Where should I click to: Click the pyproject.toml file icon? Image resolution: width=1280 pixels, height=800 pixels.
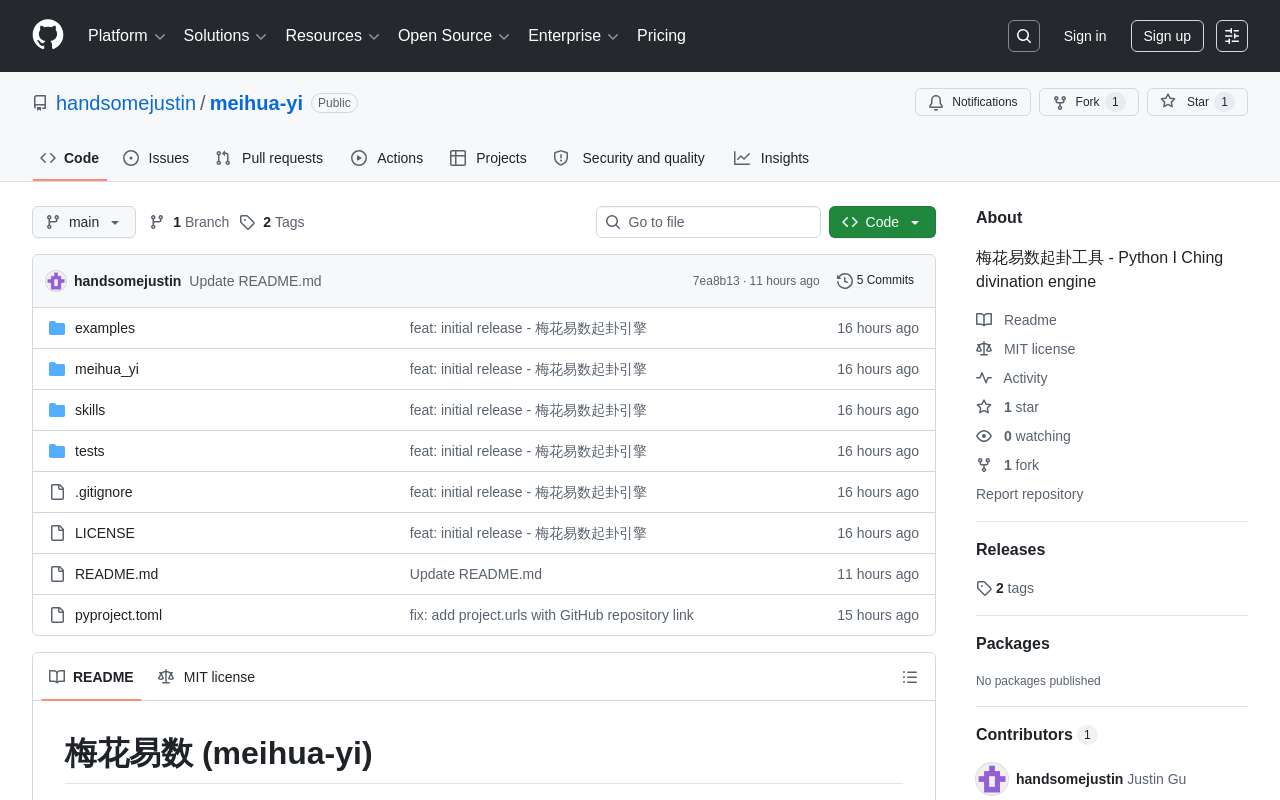57,615
